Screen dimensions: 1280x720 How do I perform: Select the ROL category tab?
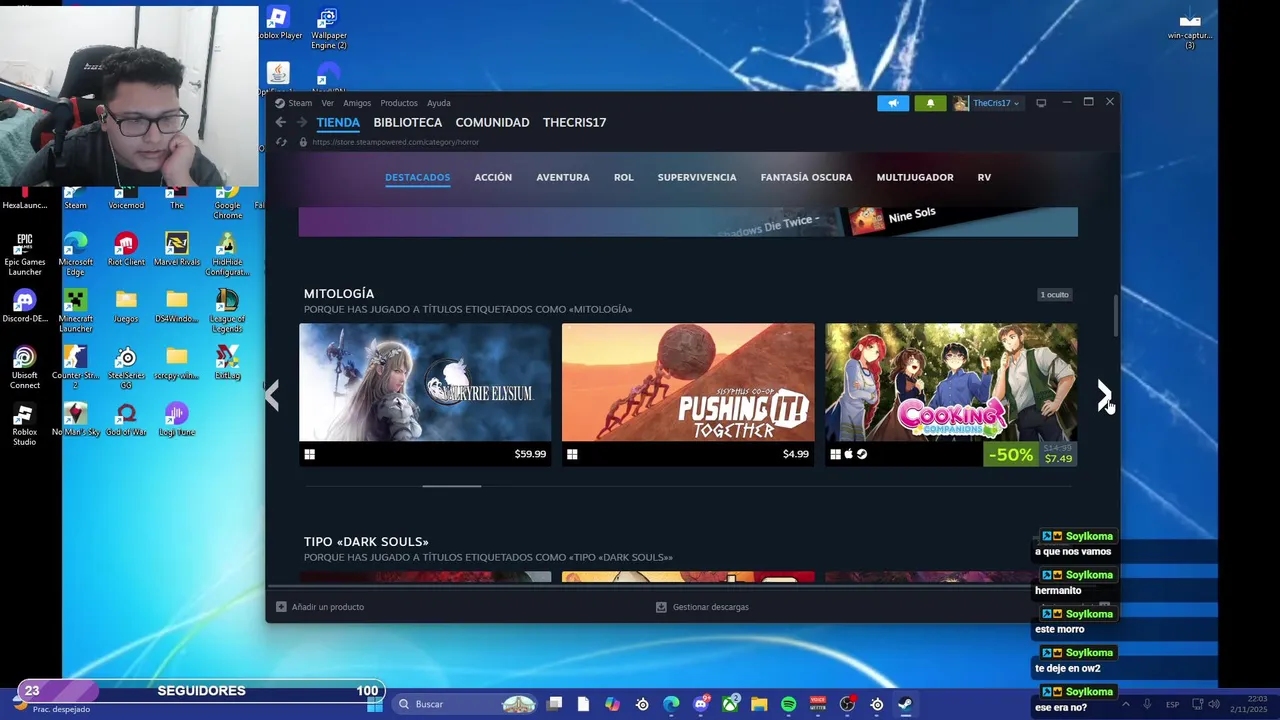pos(624,177)
